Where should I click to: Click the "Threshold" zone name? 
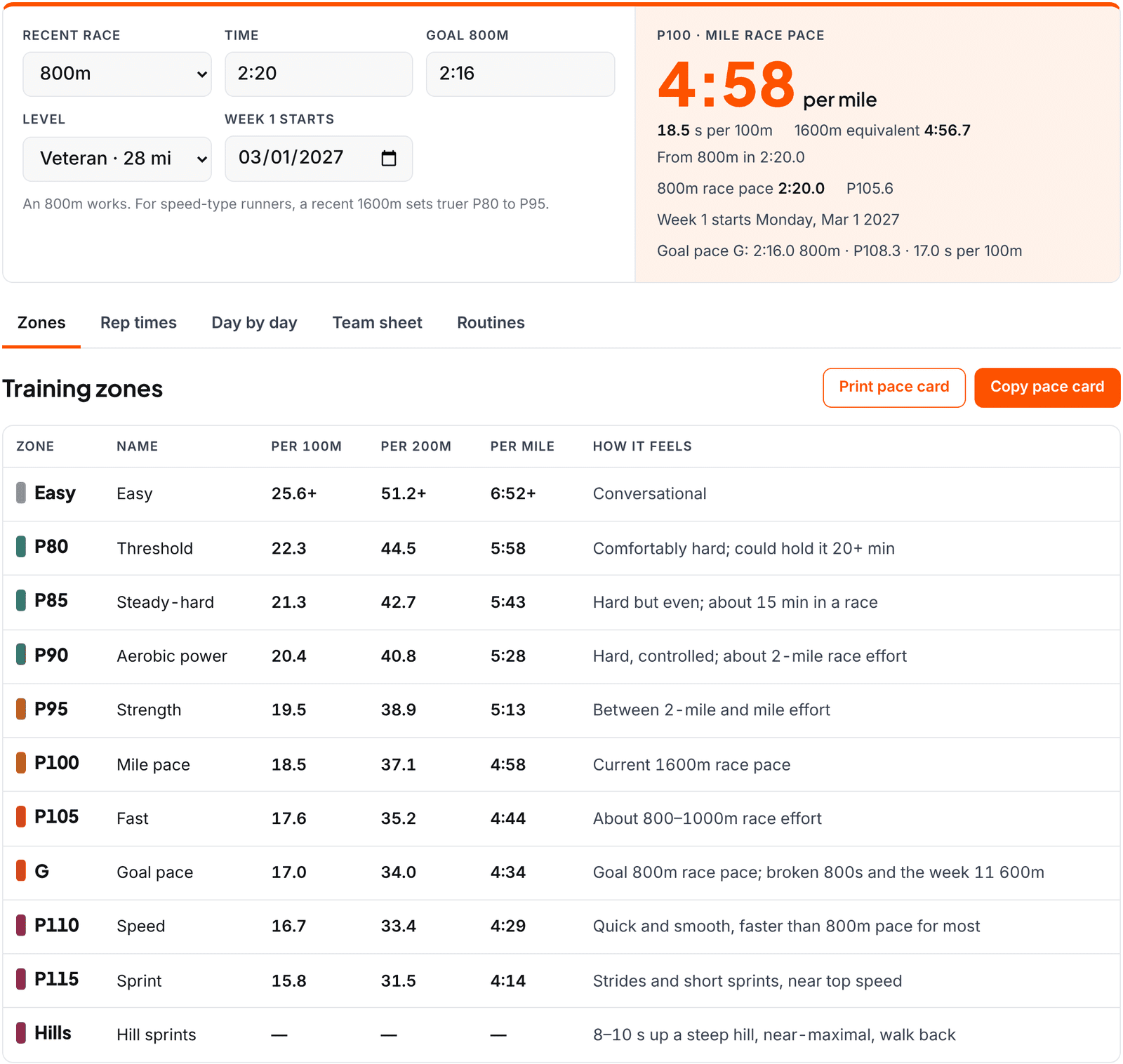coord(154,548)
